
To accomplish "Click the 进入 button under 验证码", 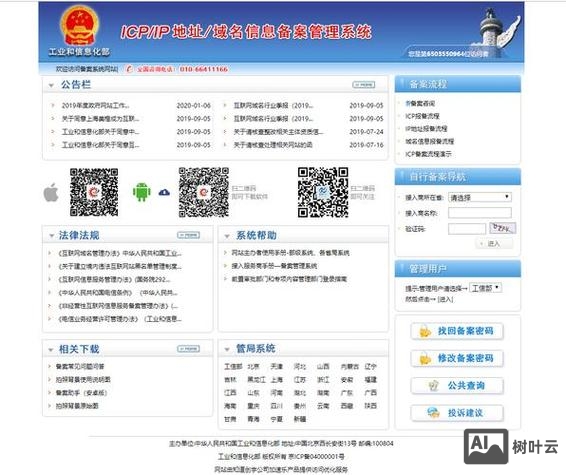I will click(493, 244).
